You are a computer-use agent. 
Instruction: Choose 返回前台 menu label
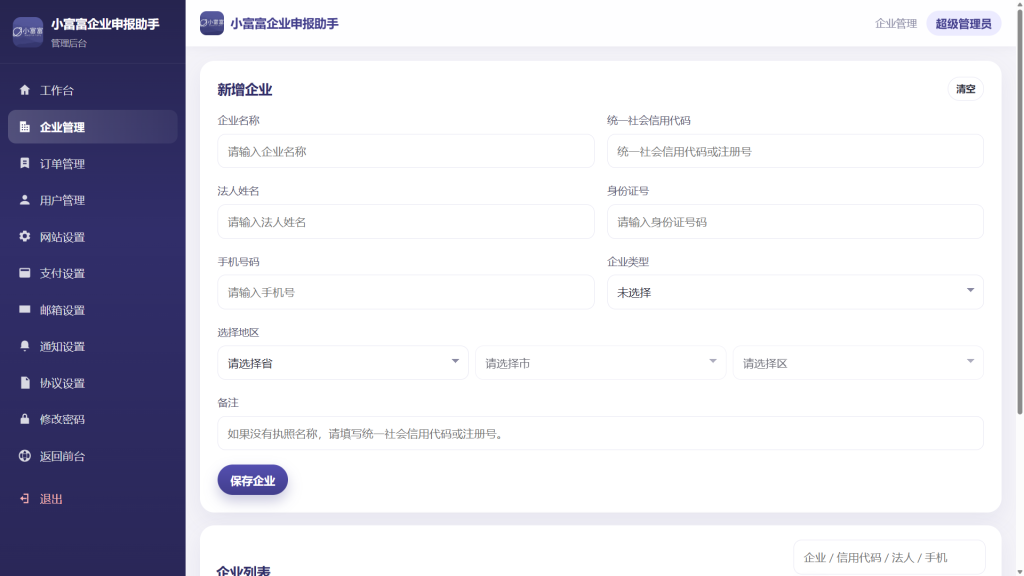click(x=62, y=456)
